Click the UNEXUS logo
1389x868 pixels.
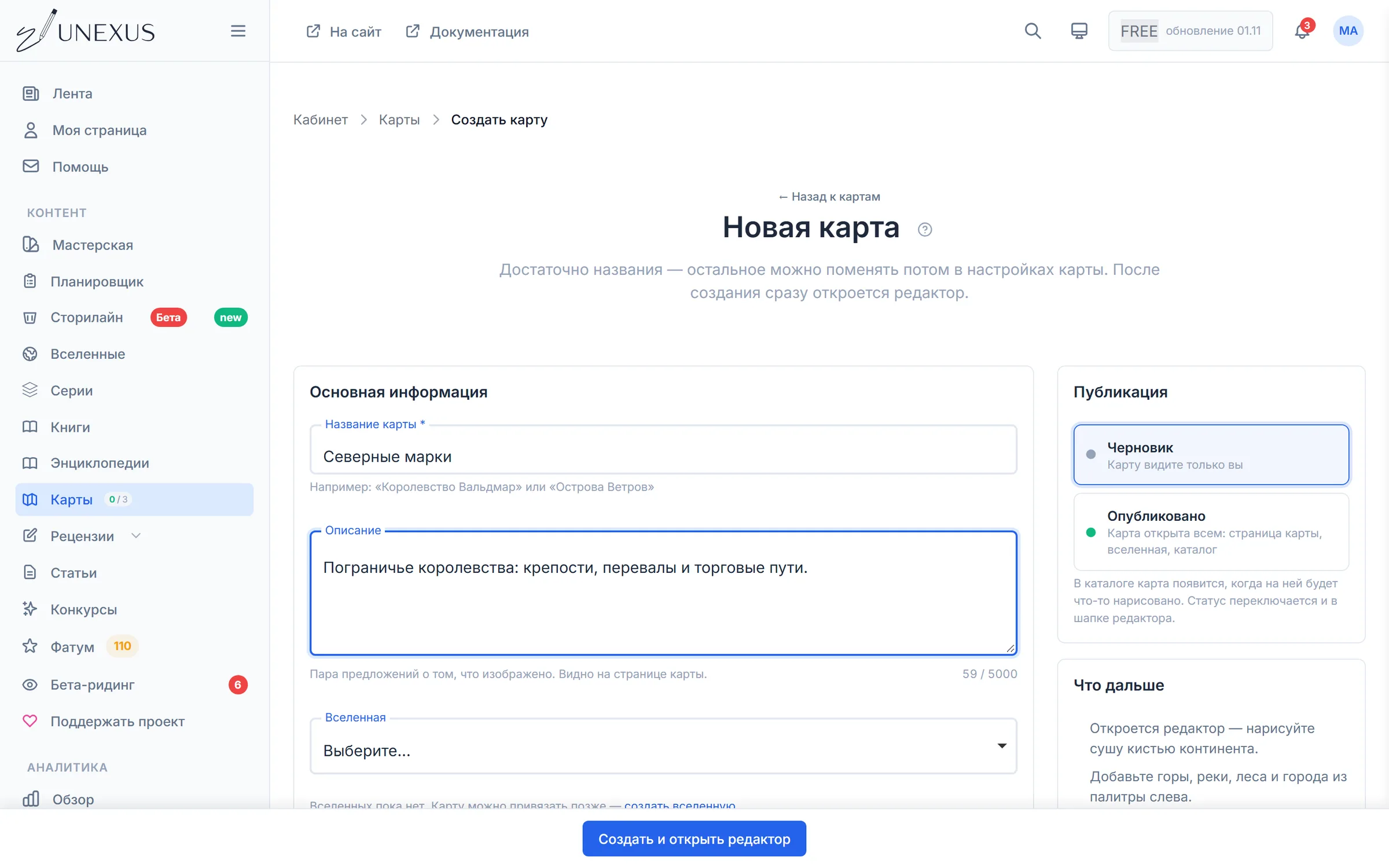[85, 31]
